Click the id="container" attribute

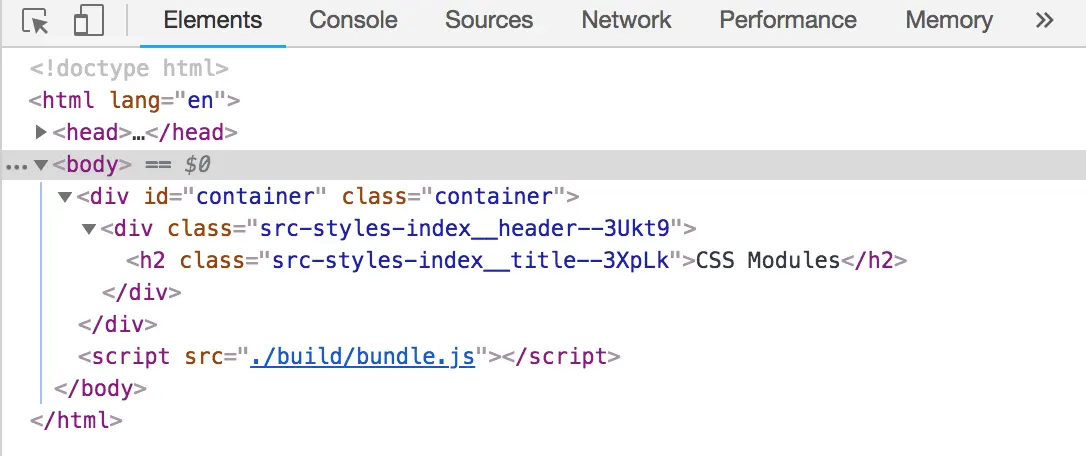point(235,197)
